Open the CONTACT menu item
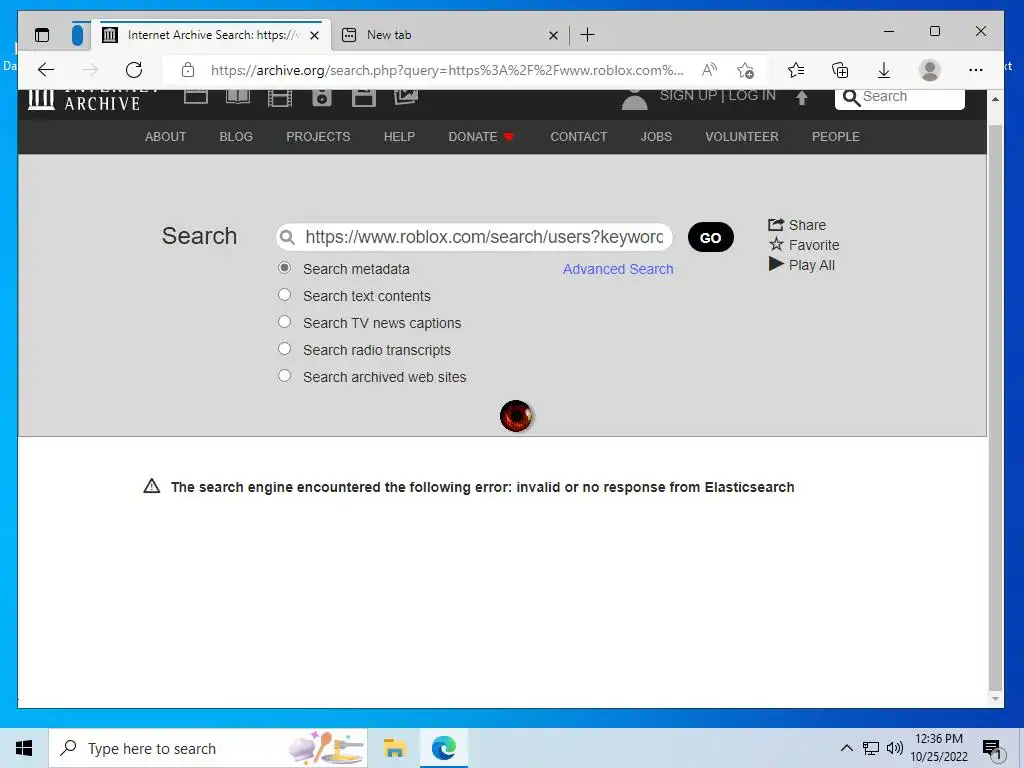This screenshot has width=1024, height=768. tap(579, 136)
